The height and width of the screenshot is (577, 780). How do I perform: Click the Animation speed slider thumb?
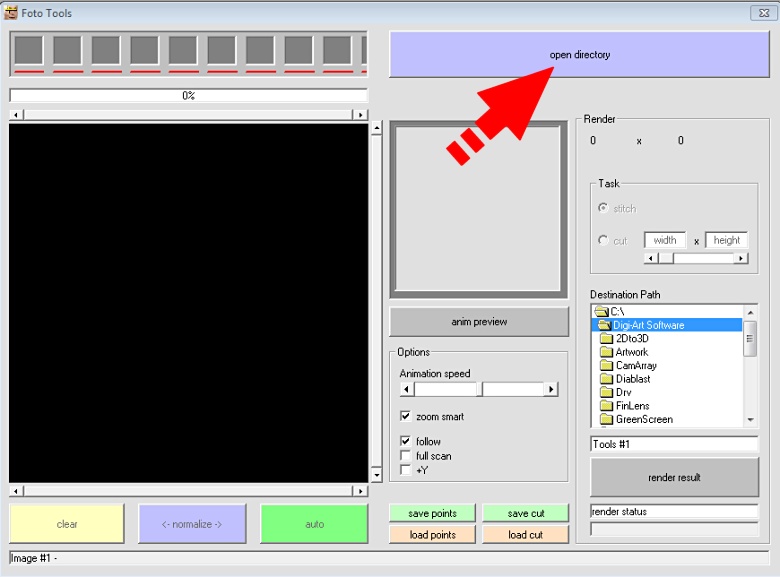[x=480, y=389]
